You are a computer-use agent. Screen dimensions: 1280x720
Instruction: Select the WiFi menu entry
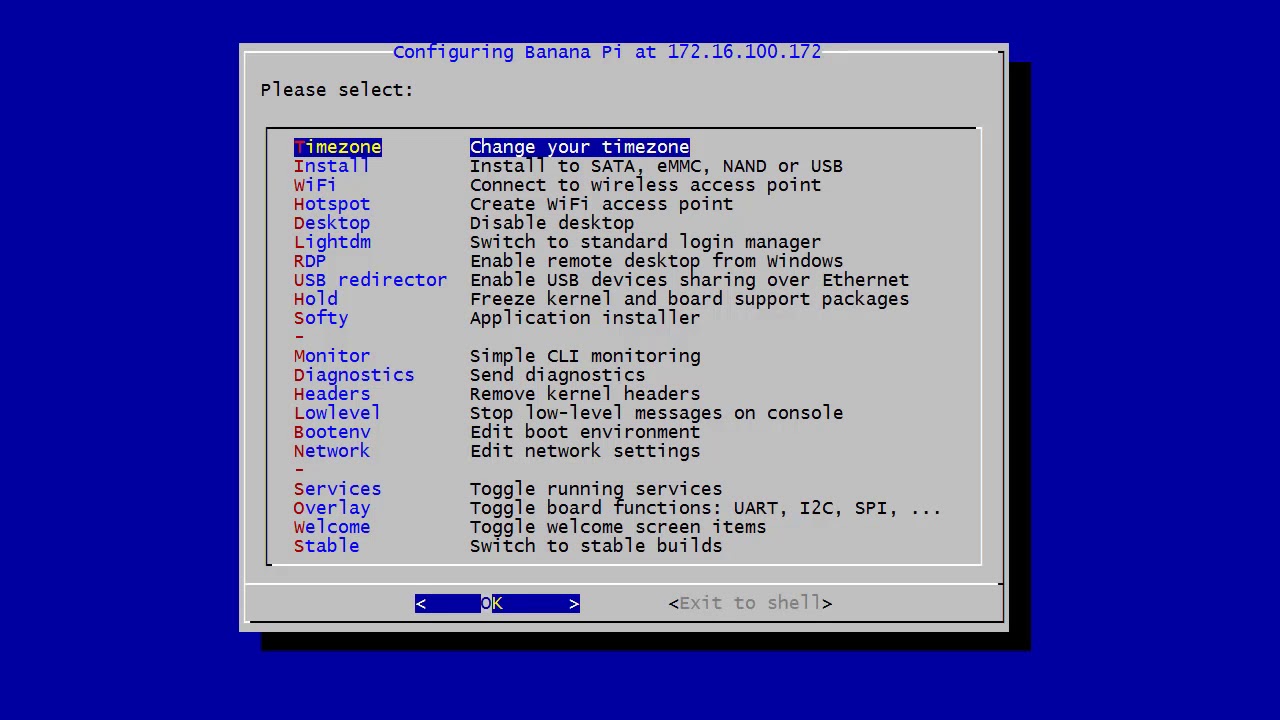[x=315, y=185]
